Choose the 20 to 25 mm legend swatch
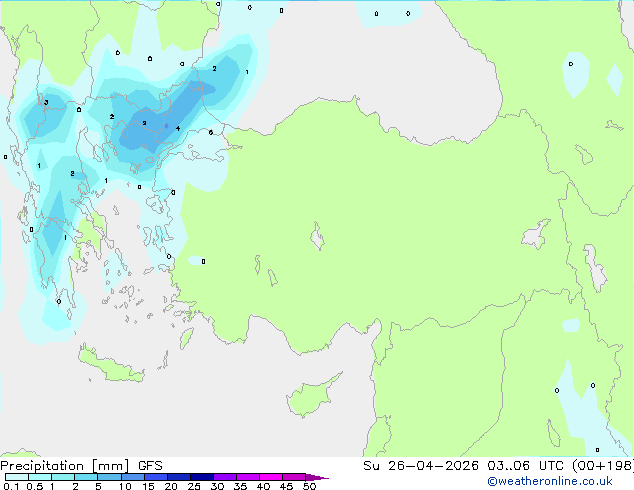This screenshot has width=634, height=490. (179, 477)
